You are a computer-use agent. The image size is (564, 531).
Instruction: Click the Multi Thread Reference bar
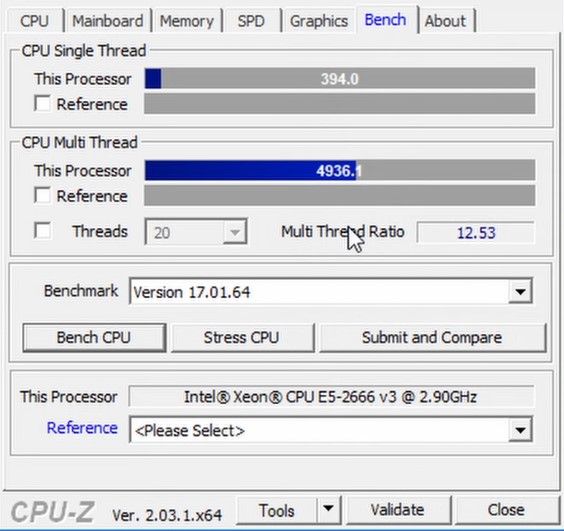tap(340, 195)
